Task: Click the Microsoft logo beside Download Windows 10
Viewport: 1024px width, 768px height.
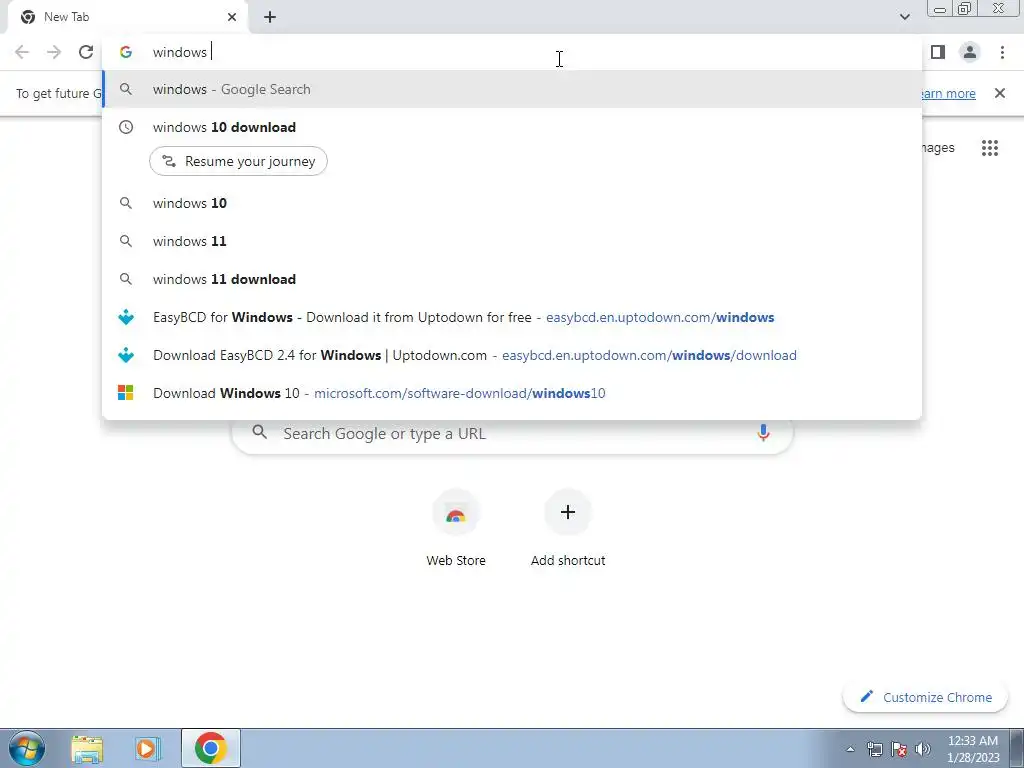Action: coord(126,393)
